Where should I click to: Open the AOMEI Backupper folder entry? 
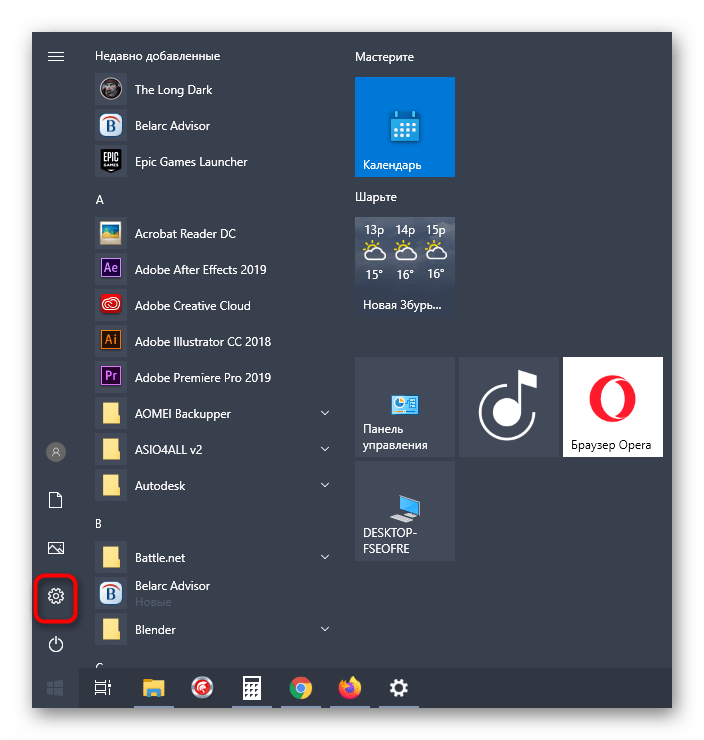[x=212, y=413]
